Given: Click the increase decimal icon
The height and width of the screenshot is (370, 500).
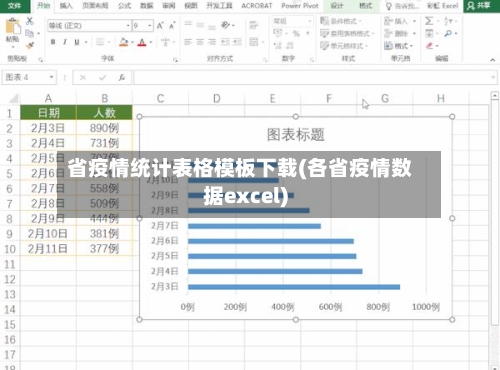Looking at the screenshot, I should click(277, 45).
